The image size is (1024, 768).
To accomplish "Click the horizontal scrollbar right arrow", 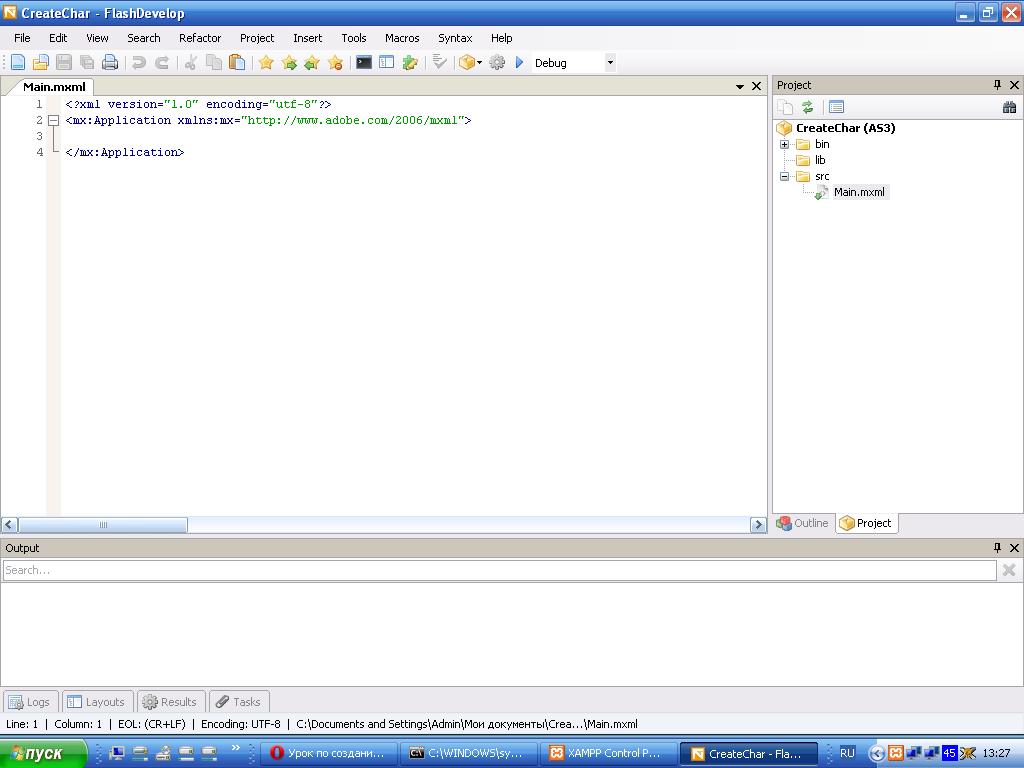I will tap(758, 524).
